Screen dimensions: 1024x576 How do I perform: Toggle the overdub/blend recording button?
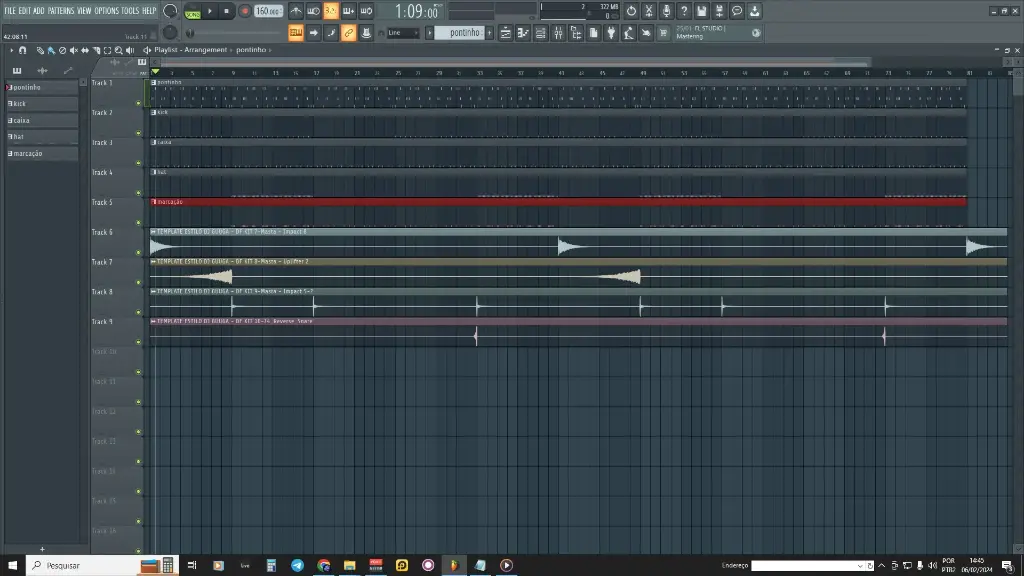coord(349,11)
